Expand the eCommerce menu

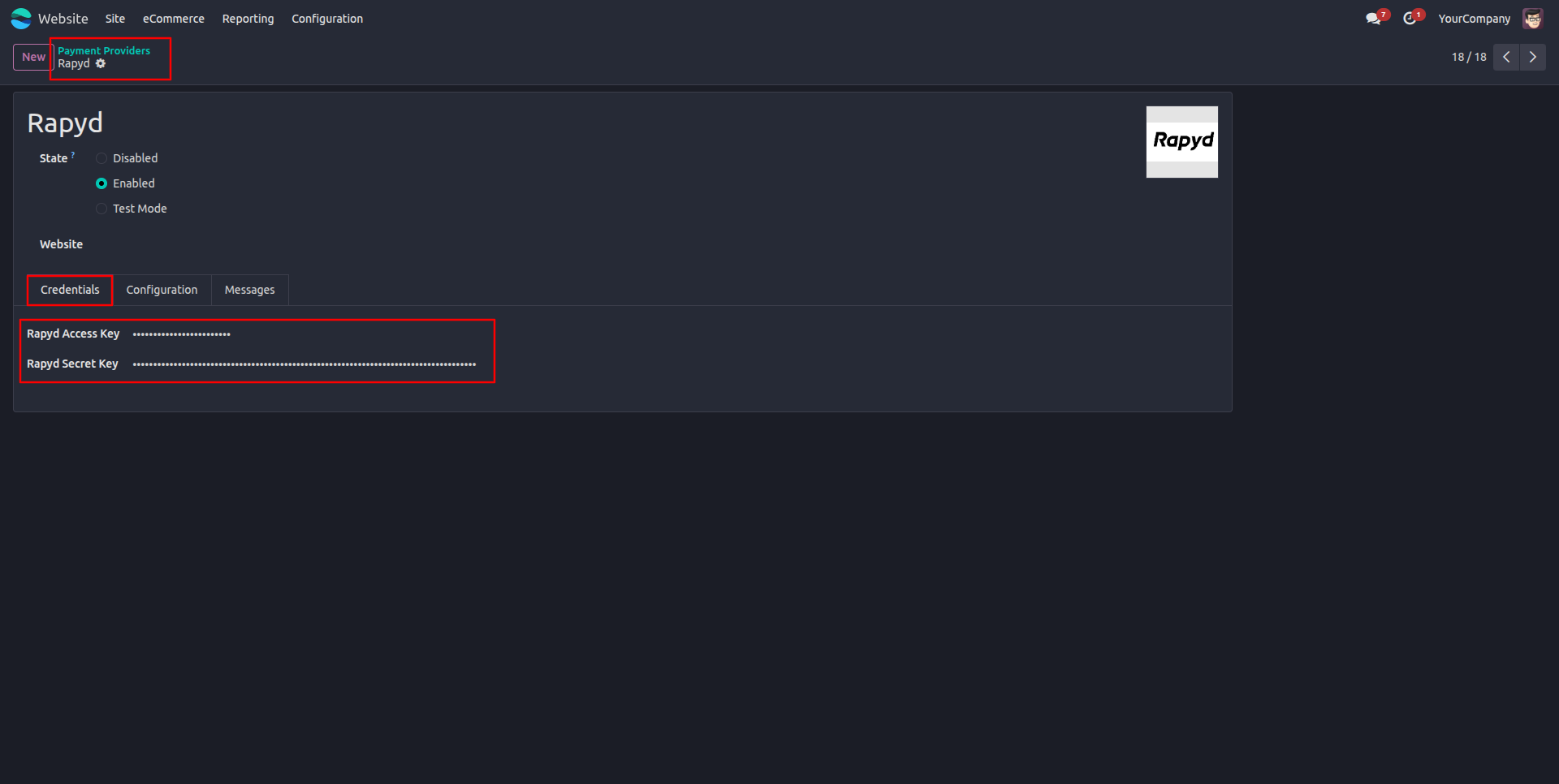click(174, 19)
